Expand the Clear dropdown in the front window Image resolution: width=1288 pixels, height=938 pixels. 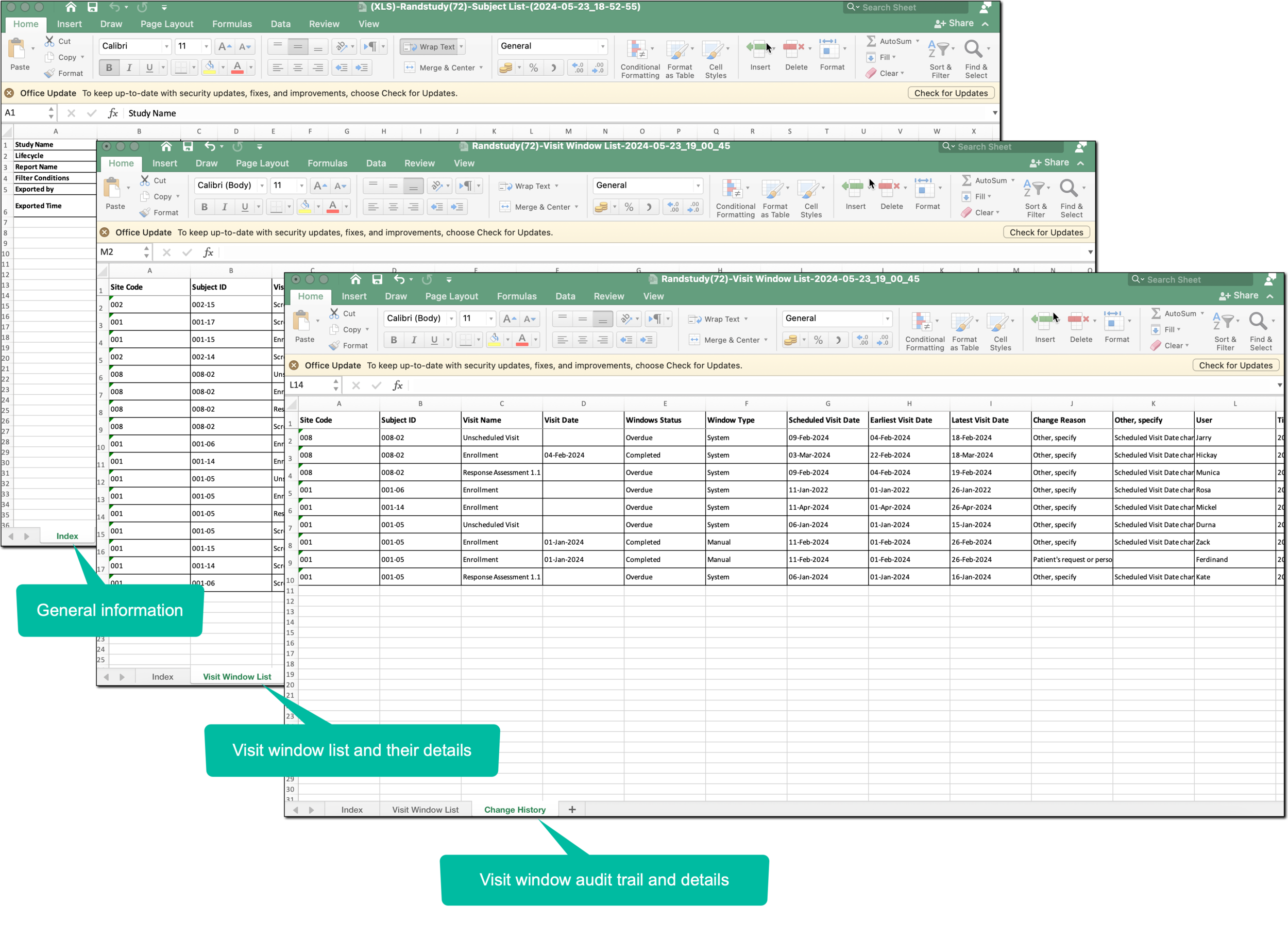(1187, 345)
